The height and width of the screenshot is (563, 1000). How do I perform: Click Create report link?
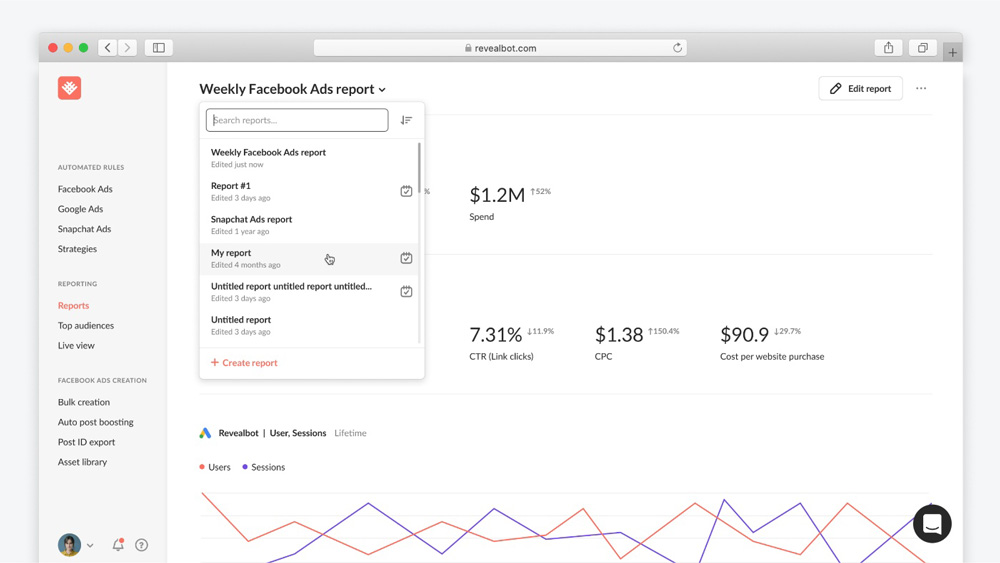244,363
